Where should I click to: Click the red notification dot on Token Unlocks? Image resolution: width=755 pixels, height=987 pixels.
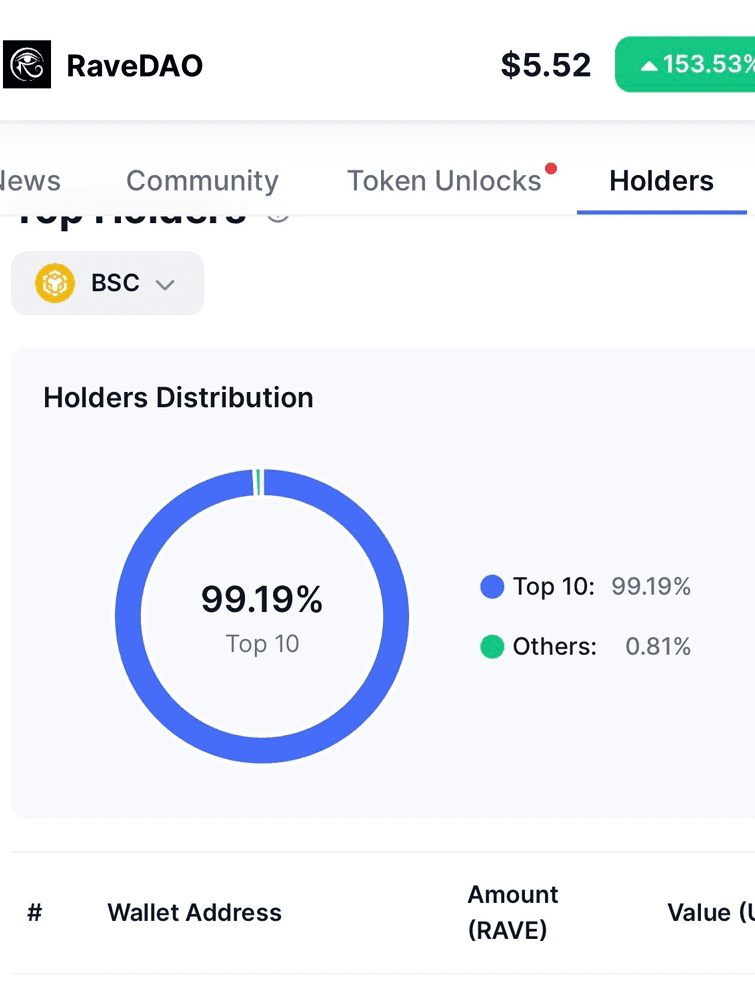coord(551,168)
